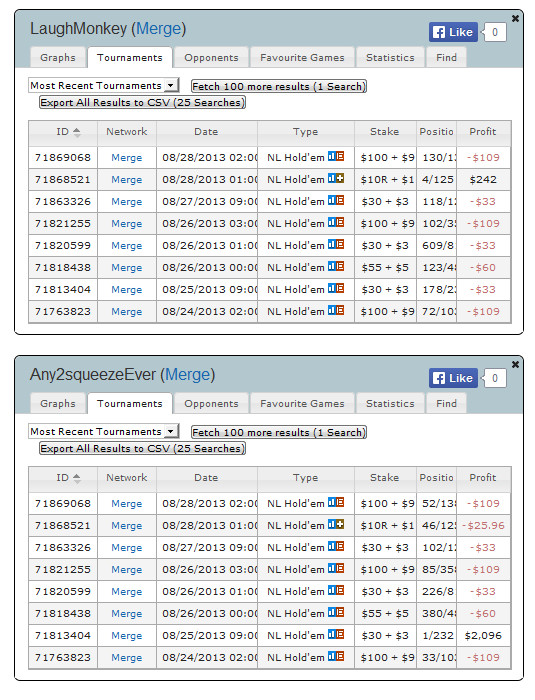Click Merge link in Any2squeezeEver 71813404 row

point(126,636)
